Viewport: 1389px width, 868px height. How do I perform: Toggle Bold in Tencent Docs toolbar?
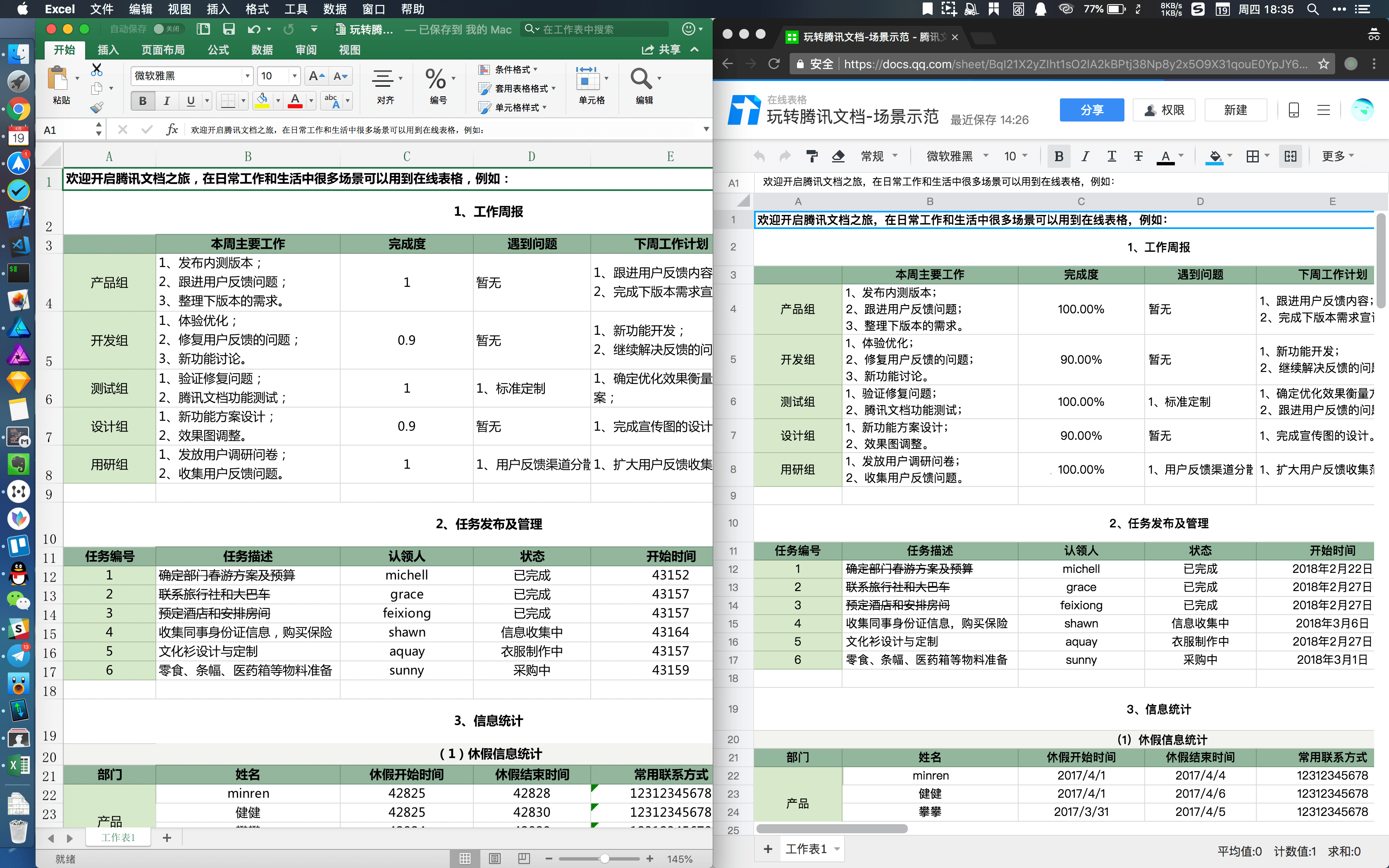pos(1059,156)
